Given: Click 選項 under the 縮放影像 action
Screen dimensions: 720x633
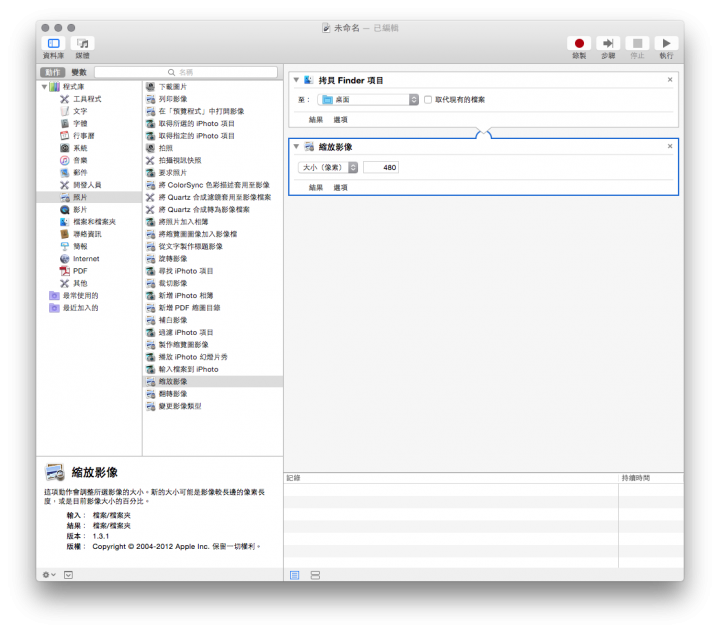Looking at the screenshot, I should tap(341, 187).
